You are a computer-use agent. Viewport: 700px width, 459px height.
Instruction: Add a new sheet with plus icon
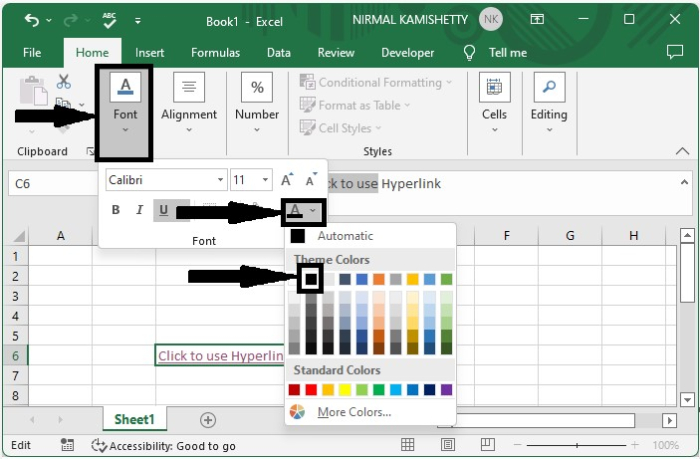208,420
